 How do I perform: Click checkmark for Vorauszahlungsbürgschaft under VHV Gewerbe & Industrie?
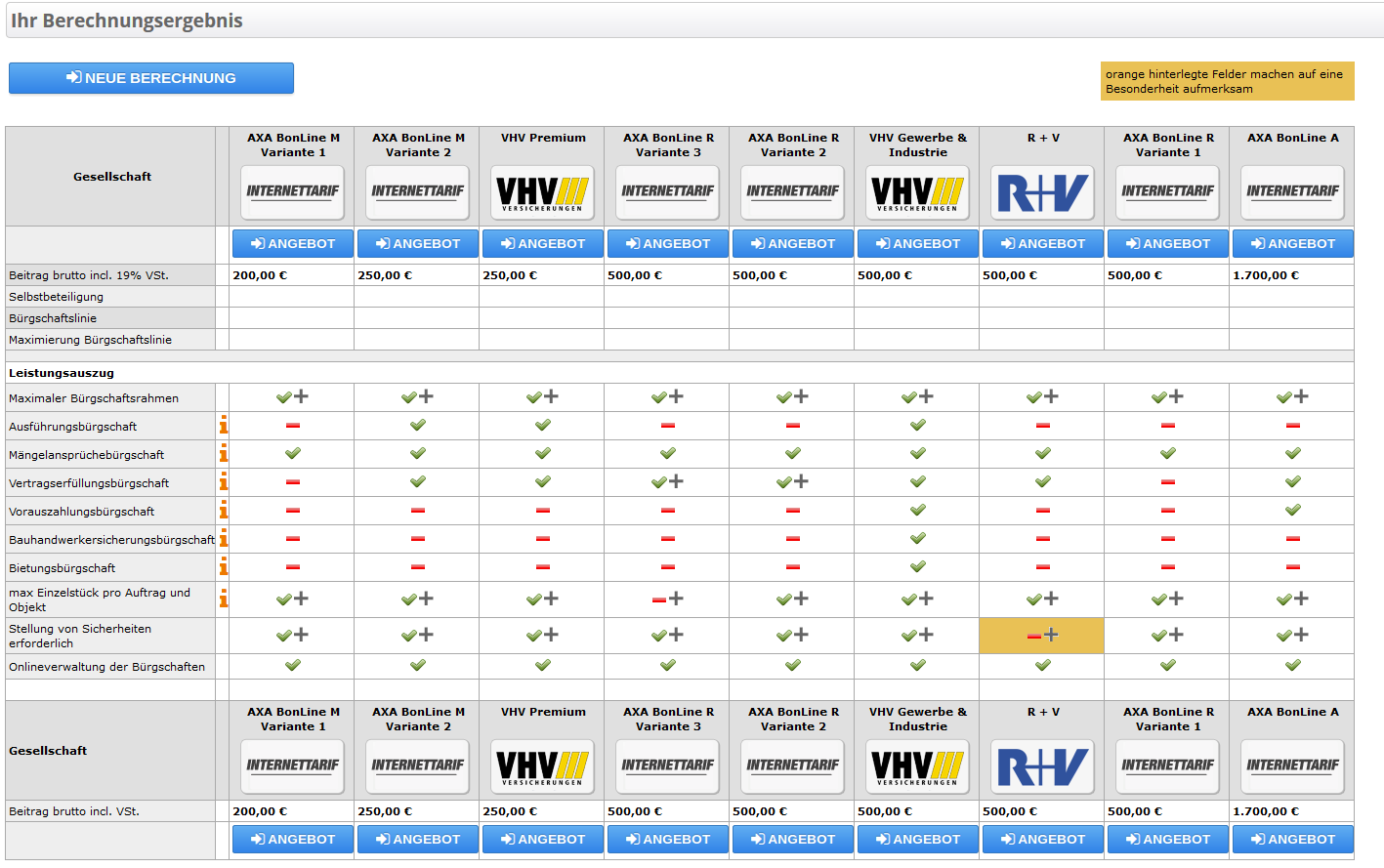918,510
